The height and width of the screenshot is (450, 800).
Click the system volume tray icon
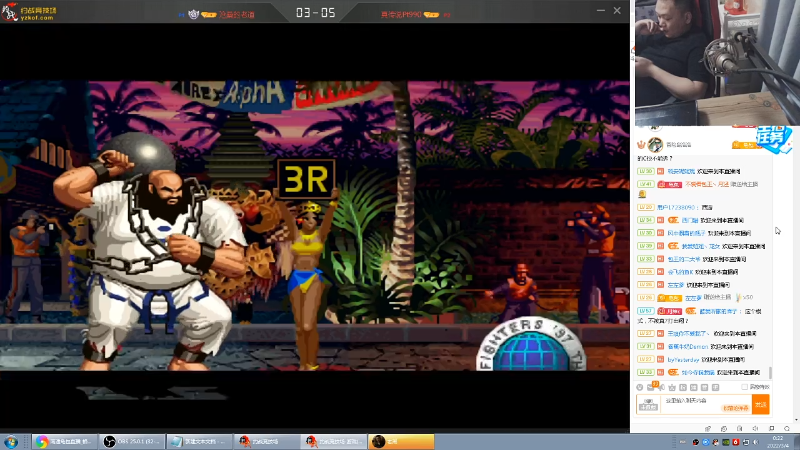click(756, 442)
